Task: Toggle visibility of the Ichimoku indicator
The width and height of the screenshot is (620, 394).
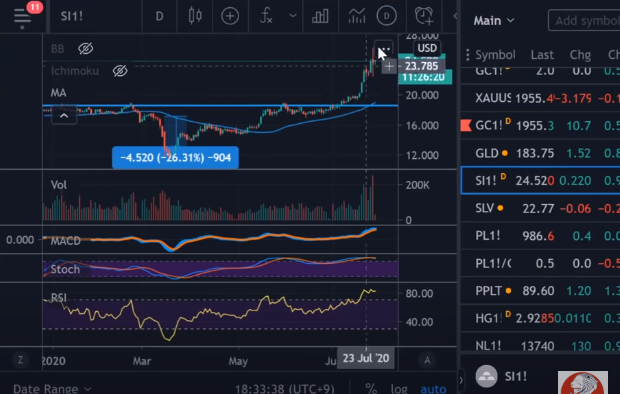Action: [120, 71]
